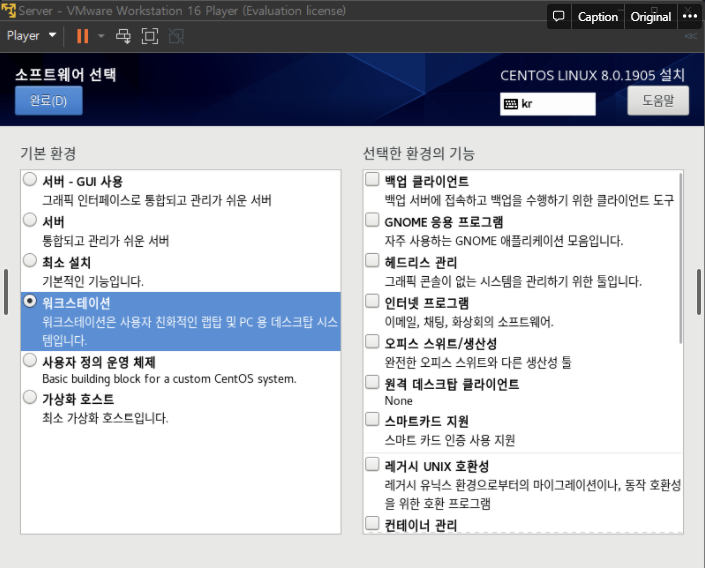Click the right window edge scrollbar handle
The image size is (705, 568).
[x=699, y=292]
